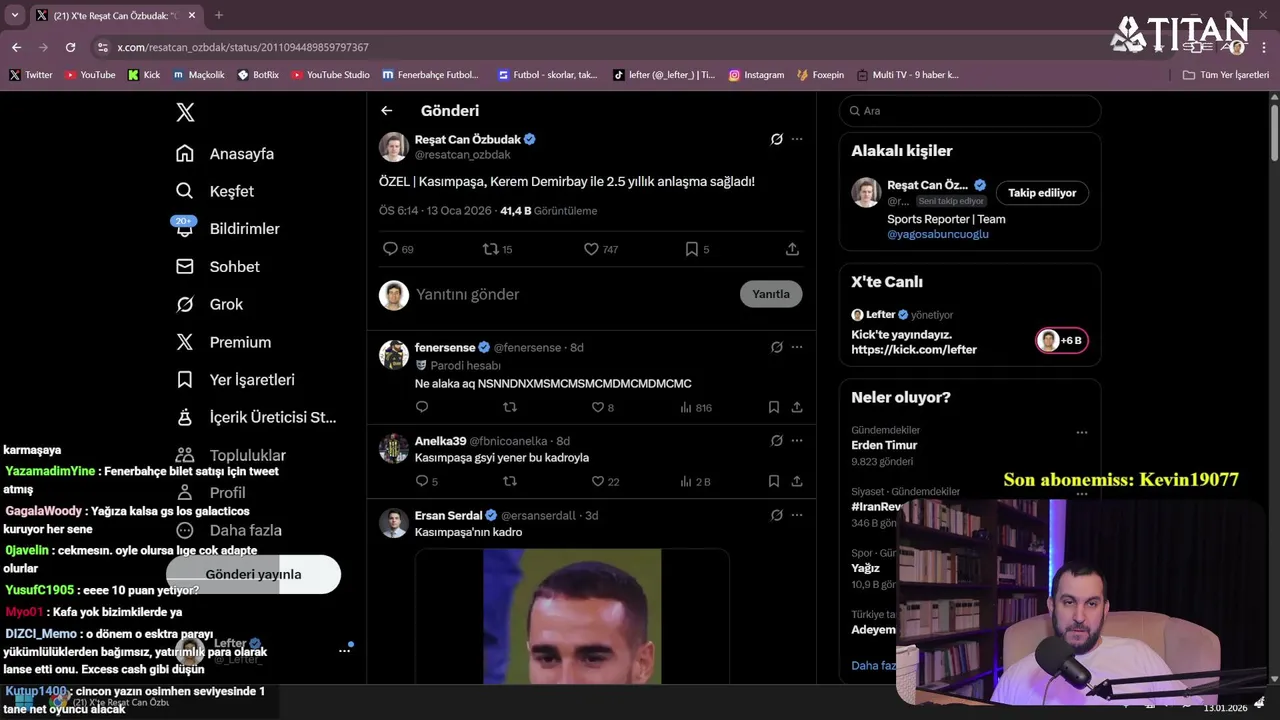Viewport: 1280px width, 720px height.
Task: Repost the Anelka39 comment
Action: point(510,481)
